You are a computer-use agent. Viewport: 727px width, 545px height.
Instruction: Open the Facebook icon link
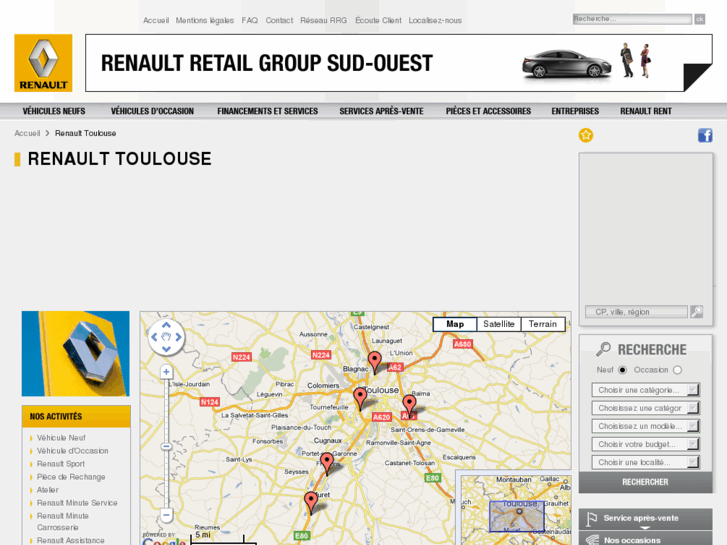(x=705, y=135)
